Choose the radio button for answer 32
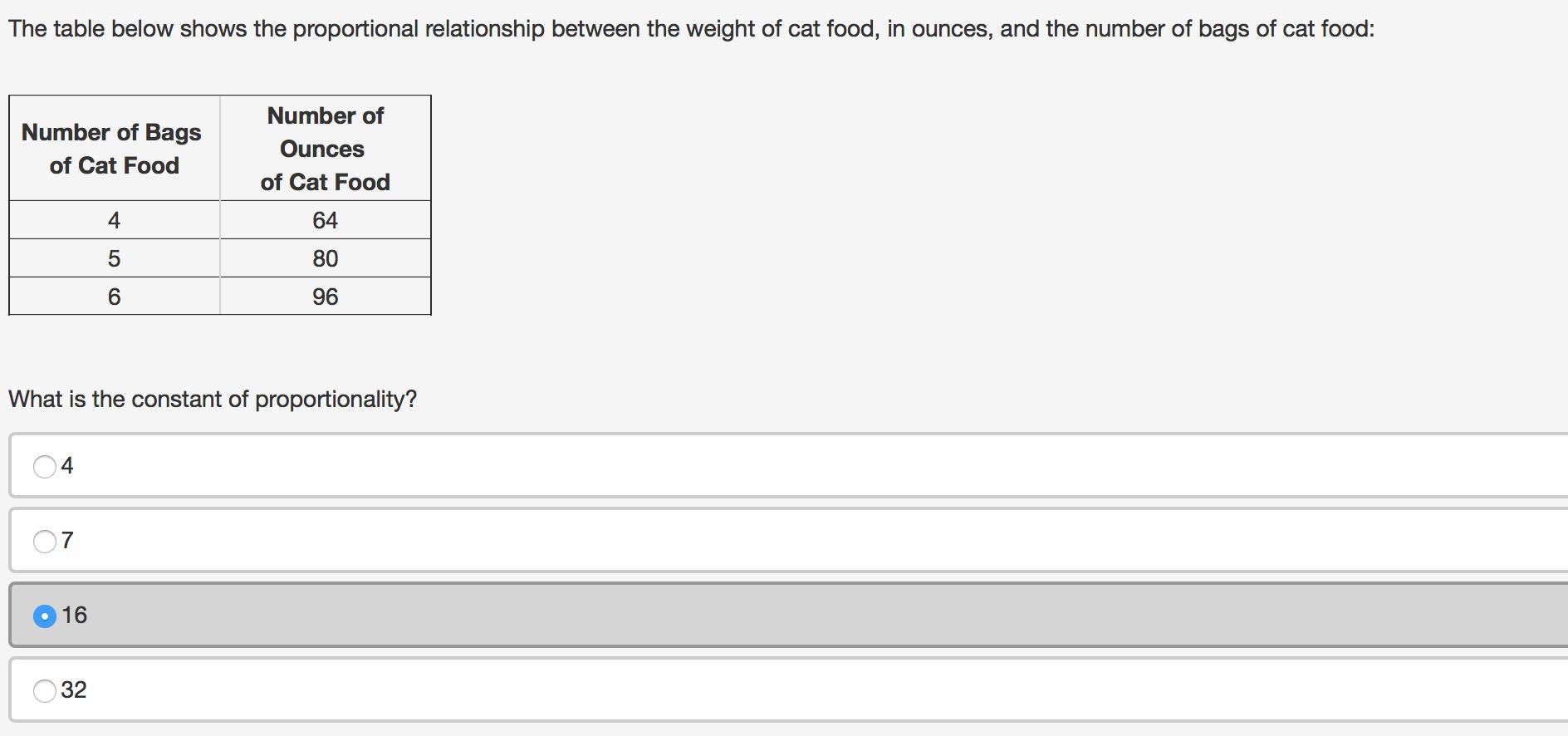 [45, 690]
